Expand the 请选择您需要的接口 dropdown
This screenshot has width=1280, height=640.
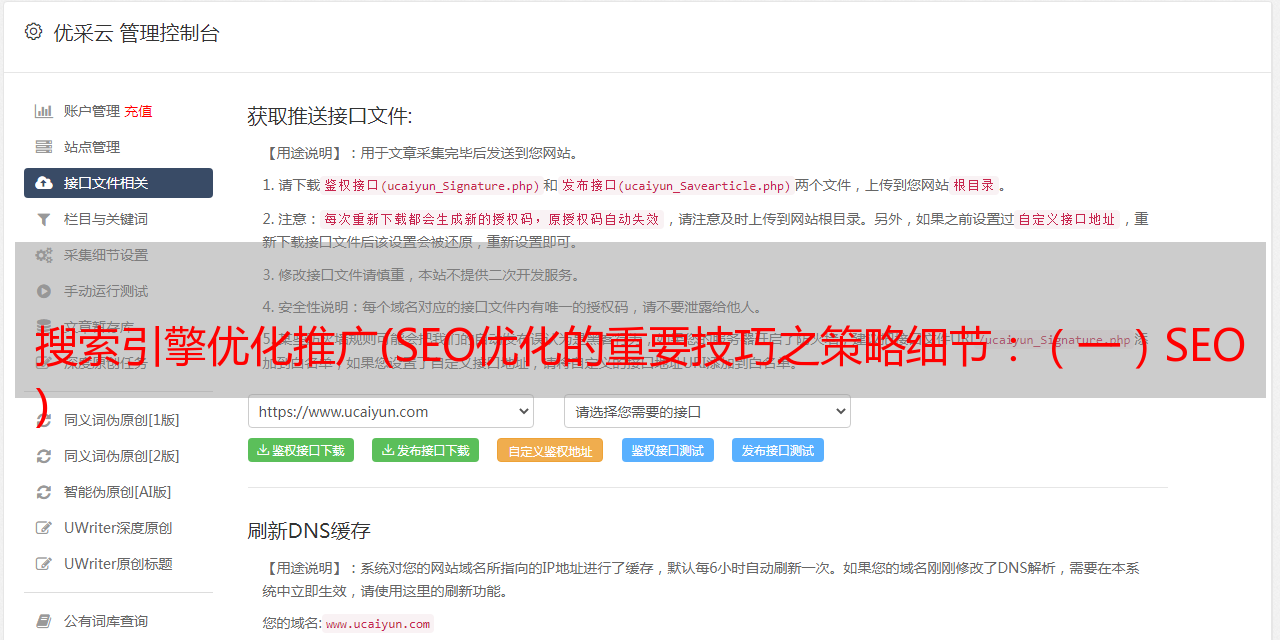707,411
